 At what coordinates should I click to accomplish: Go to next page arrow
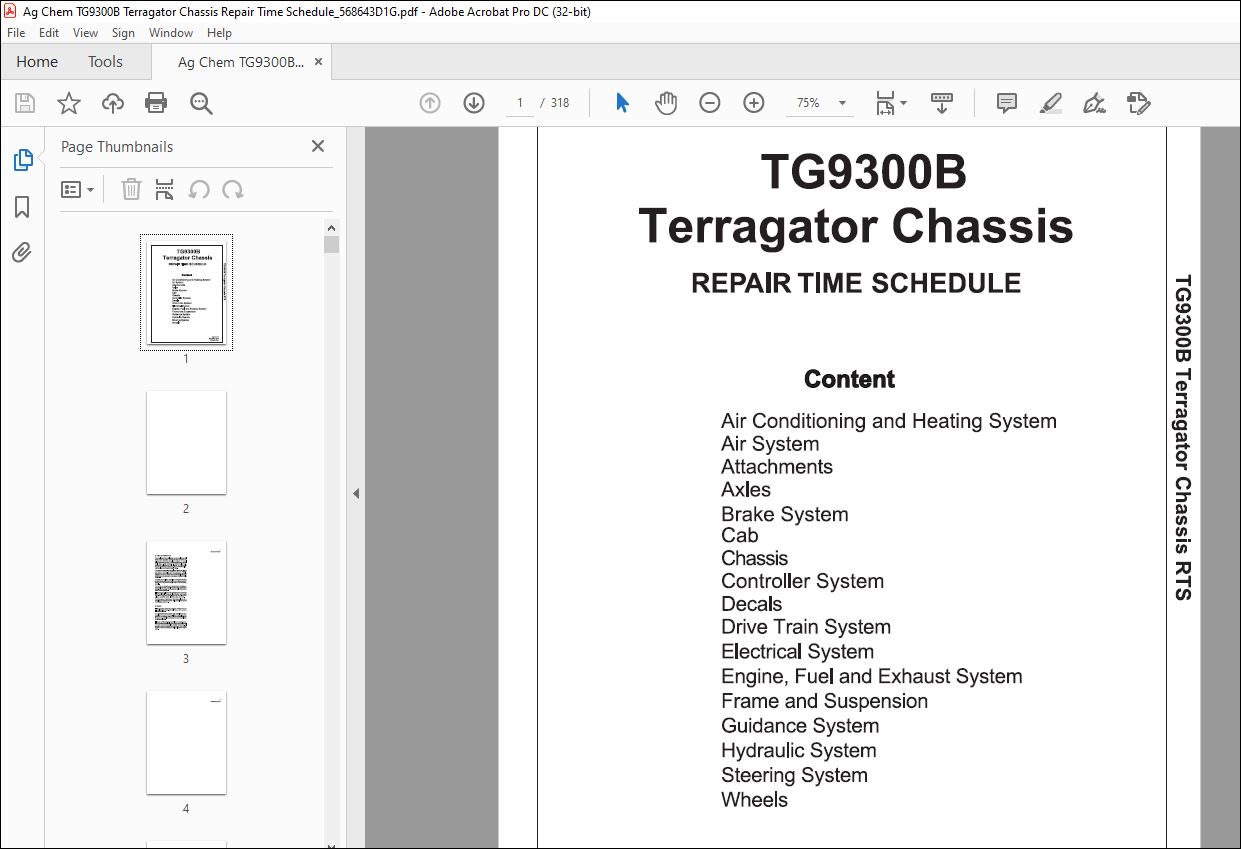coord(474,103)
